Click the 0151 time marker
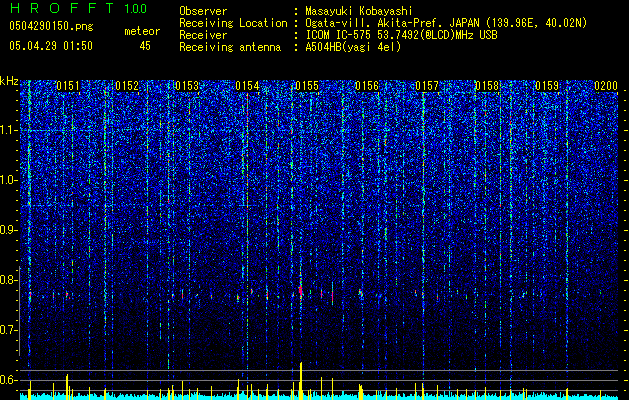The image size is (629, 400). [68, 86]
